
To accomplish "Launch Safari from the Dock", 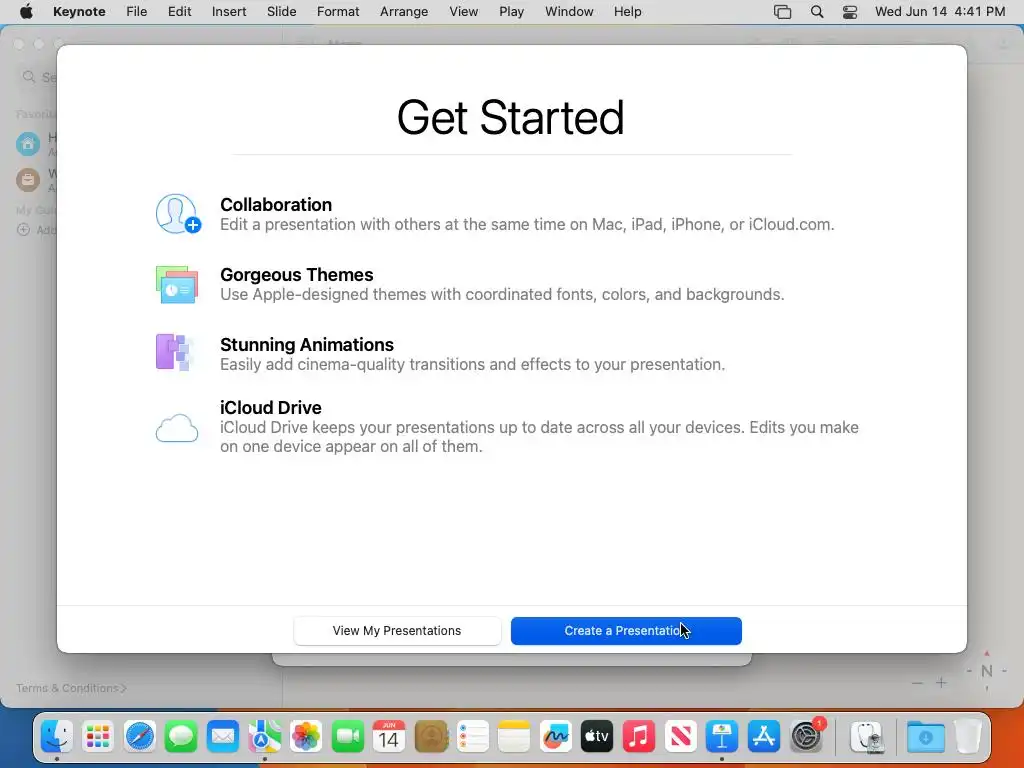I will pos(140,737).
